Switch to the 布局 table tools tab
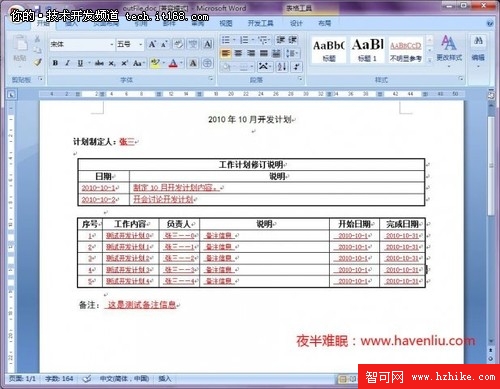 325,23
